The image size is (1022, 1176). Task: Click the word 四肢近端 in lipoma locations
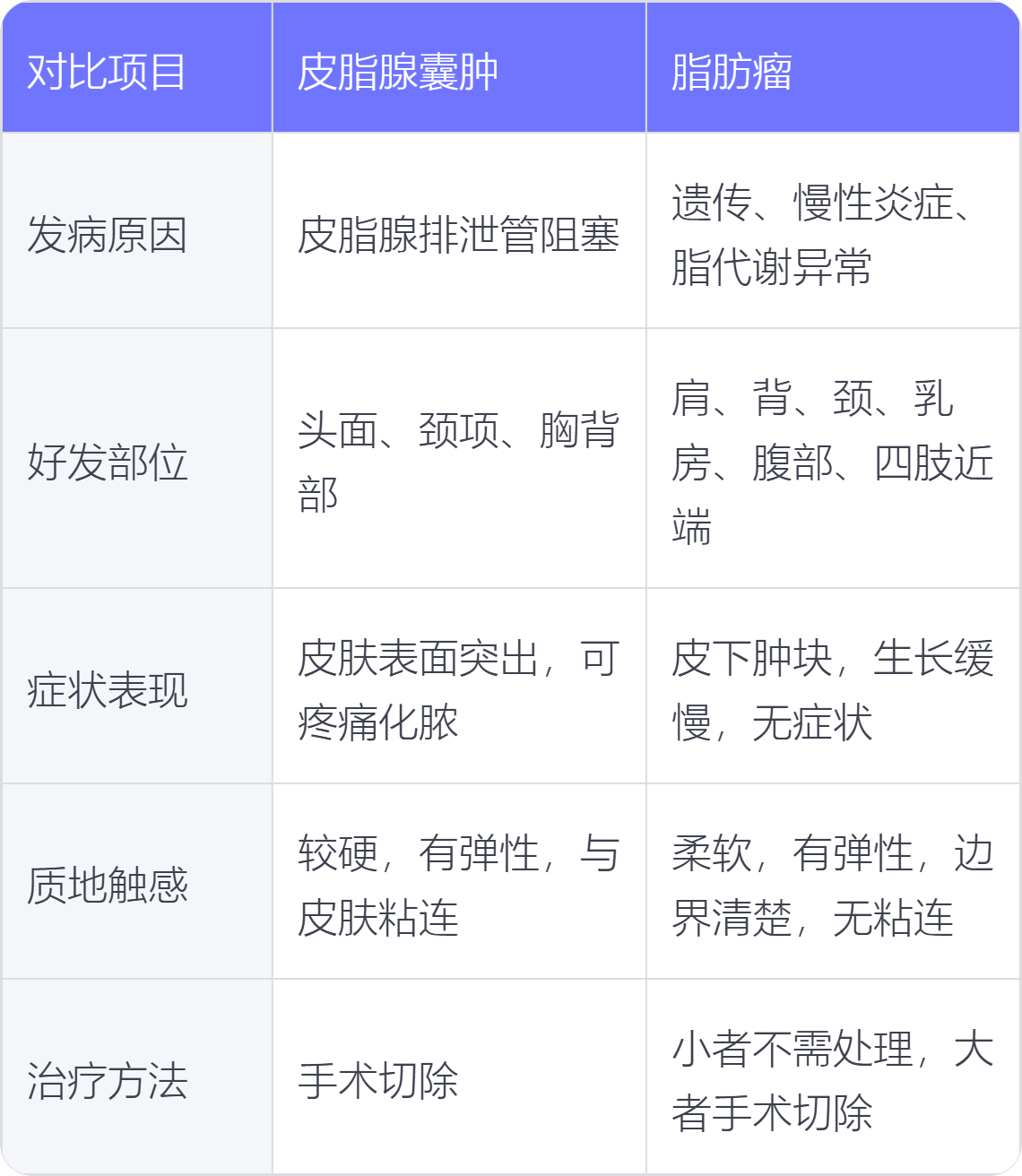[934, 463]
